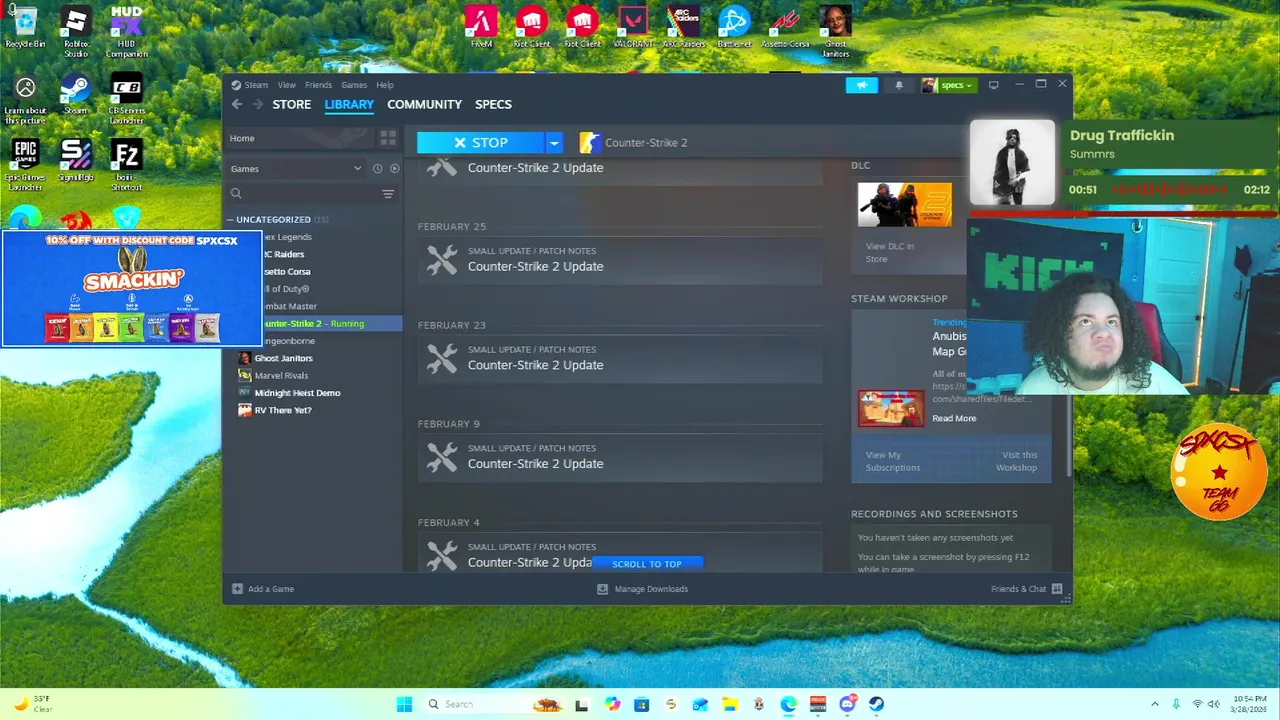Viewport: 1280px width, 720px height.
Task: Open the Games menu
Action: pyautogui.click(x=354, y=85)
